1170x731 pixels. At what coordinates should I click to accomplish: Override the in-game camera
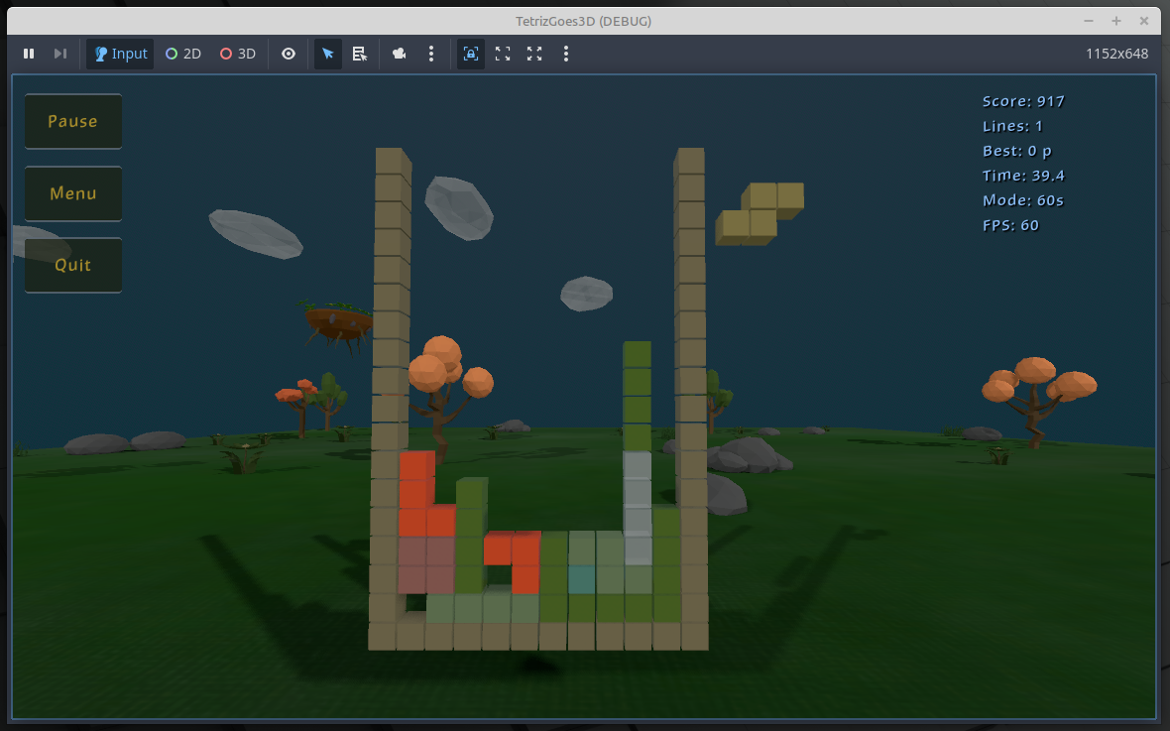point(399,53)
